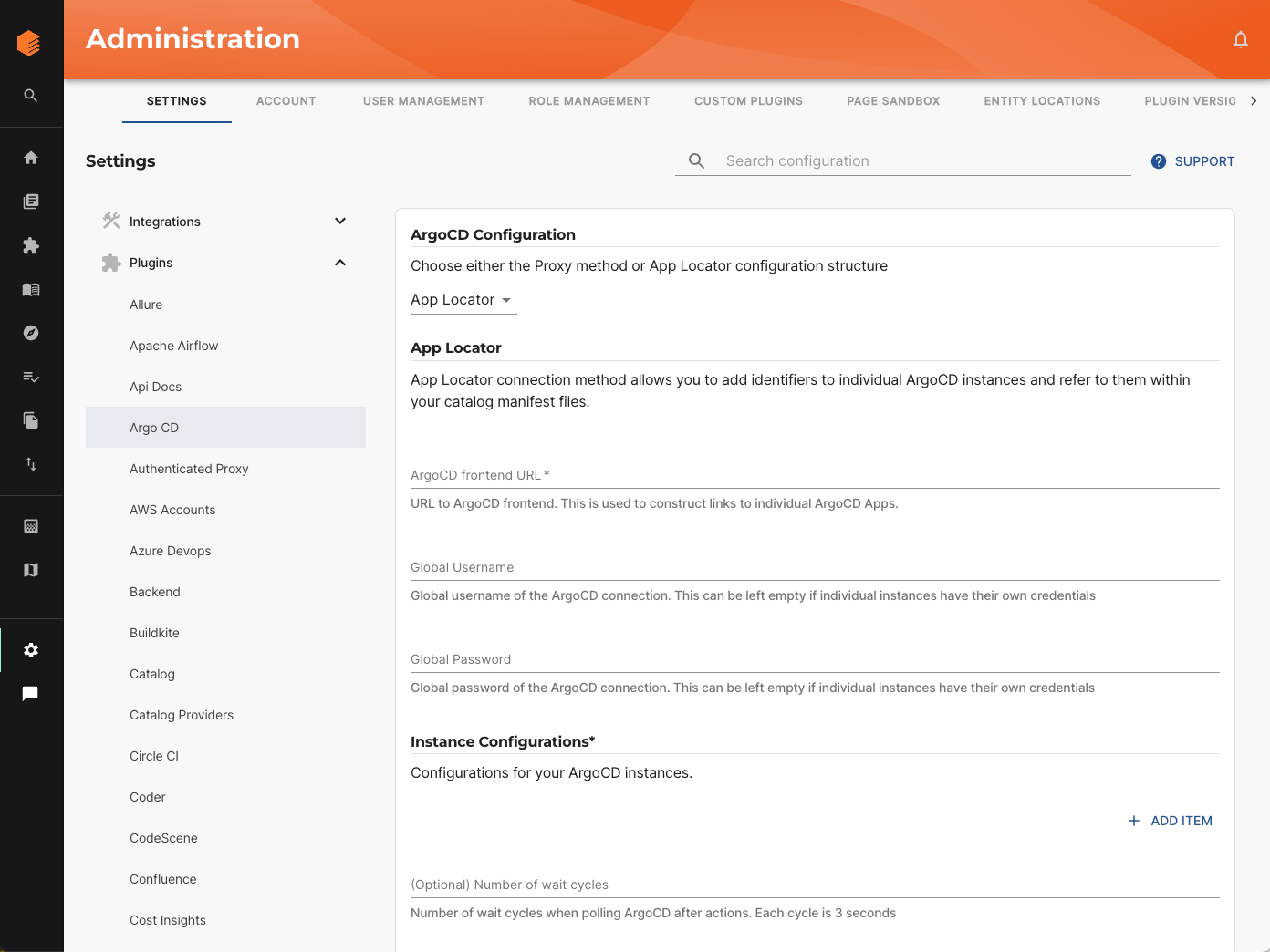Switch to the Account tab

[x=286, y=101]
